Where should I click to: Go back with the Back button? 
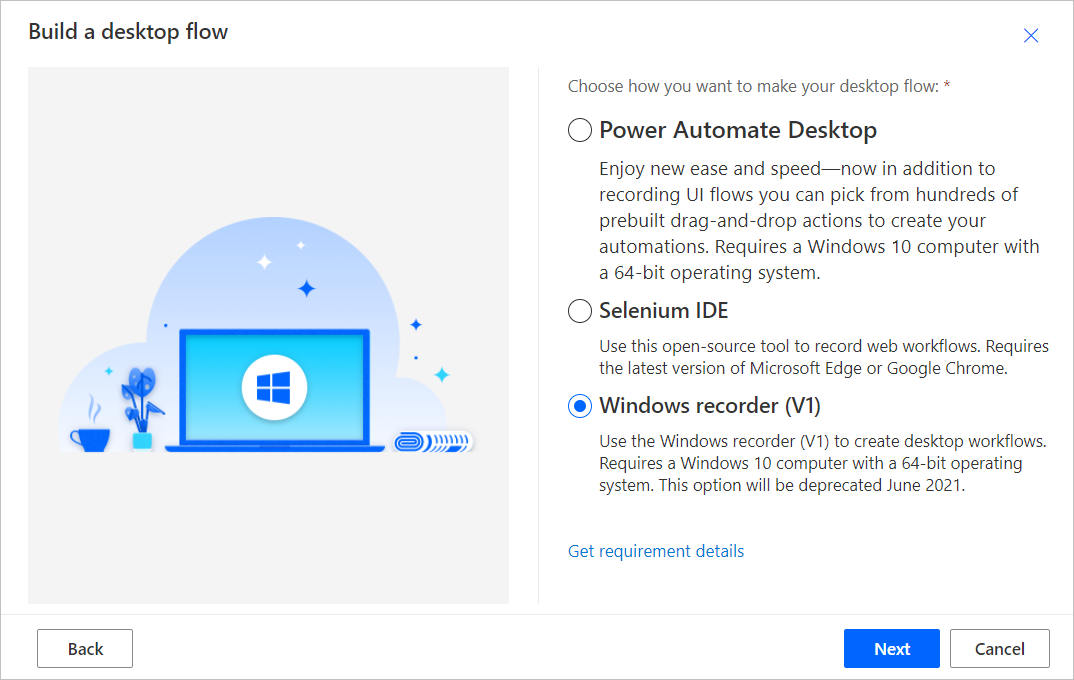tap(85, 648)
